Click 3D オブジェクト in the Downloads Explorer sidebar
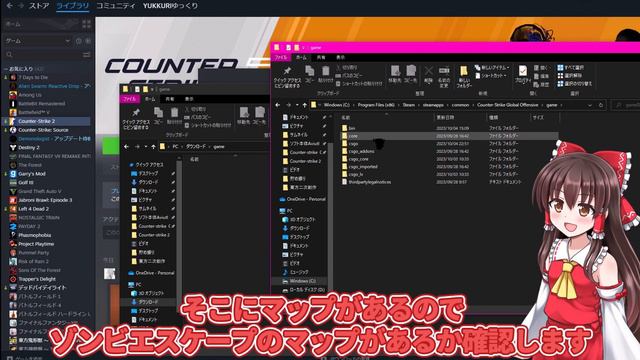 point(151,293)
